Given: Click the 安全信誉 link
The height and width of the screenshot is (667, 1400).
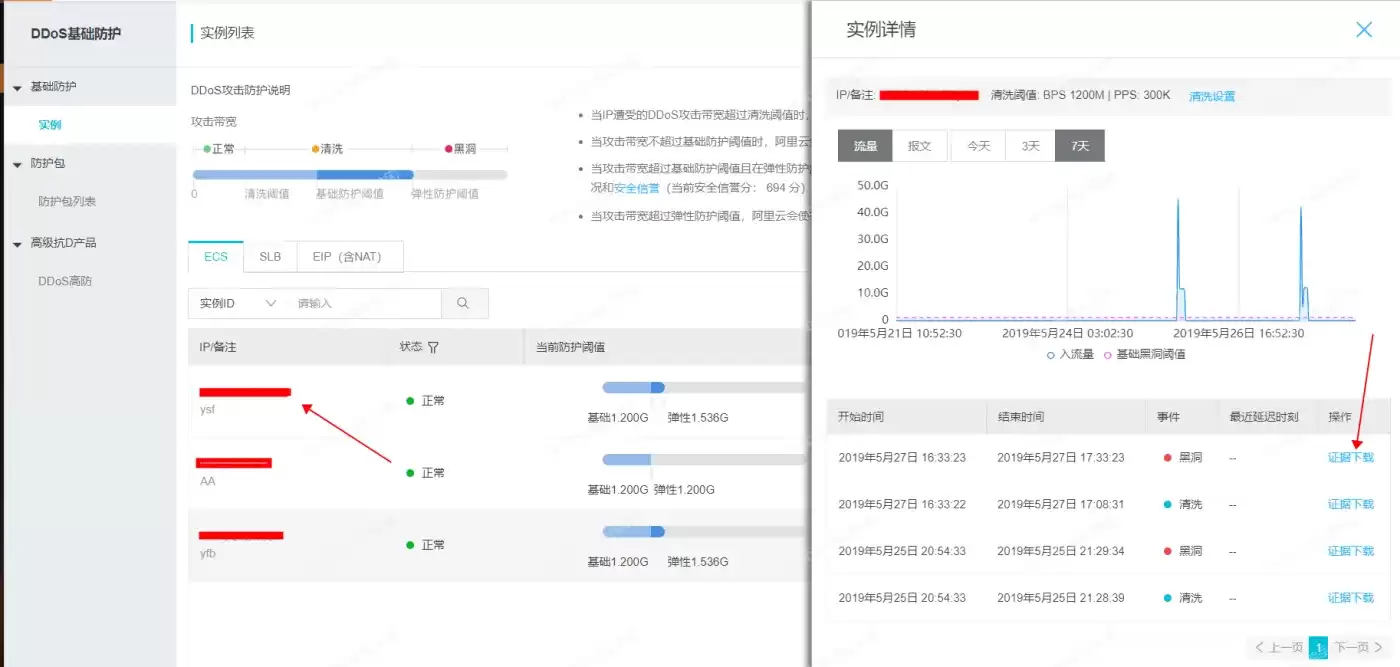Looking at the screenshot, I should pyautogui.click(x=637, y=188).
